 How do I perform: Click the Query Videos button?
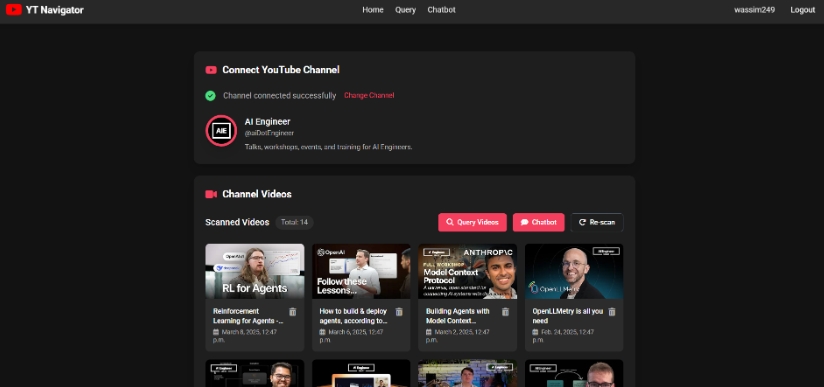pos(472,222)
